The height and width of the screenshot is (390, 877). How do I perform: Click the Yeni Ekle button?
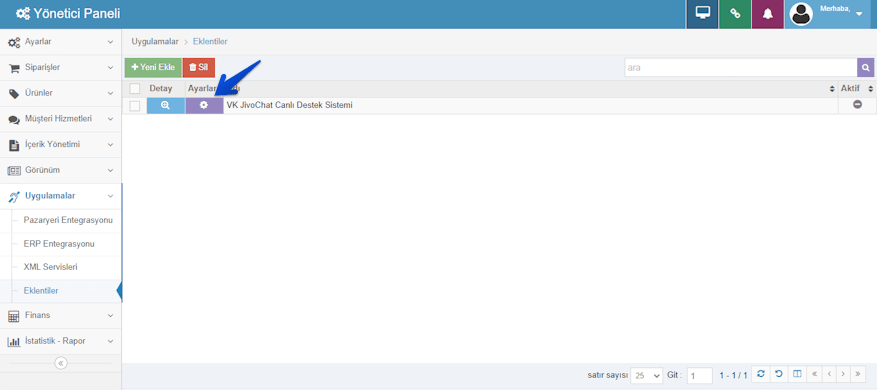[153, 67]
